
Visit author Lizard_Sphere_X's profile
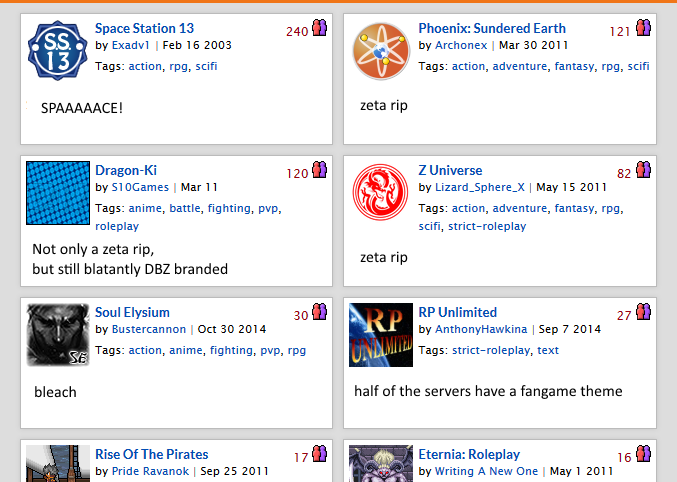coord(479,187)
